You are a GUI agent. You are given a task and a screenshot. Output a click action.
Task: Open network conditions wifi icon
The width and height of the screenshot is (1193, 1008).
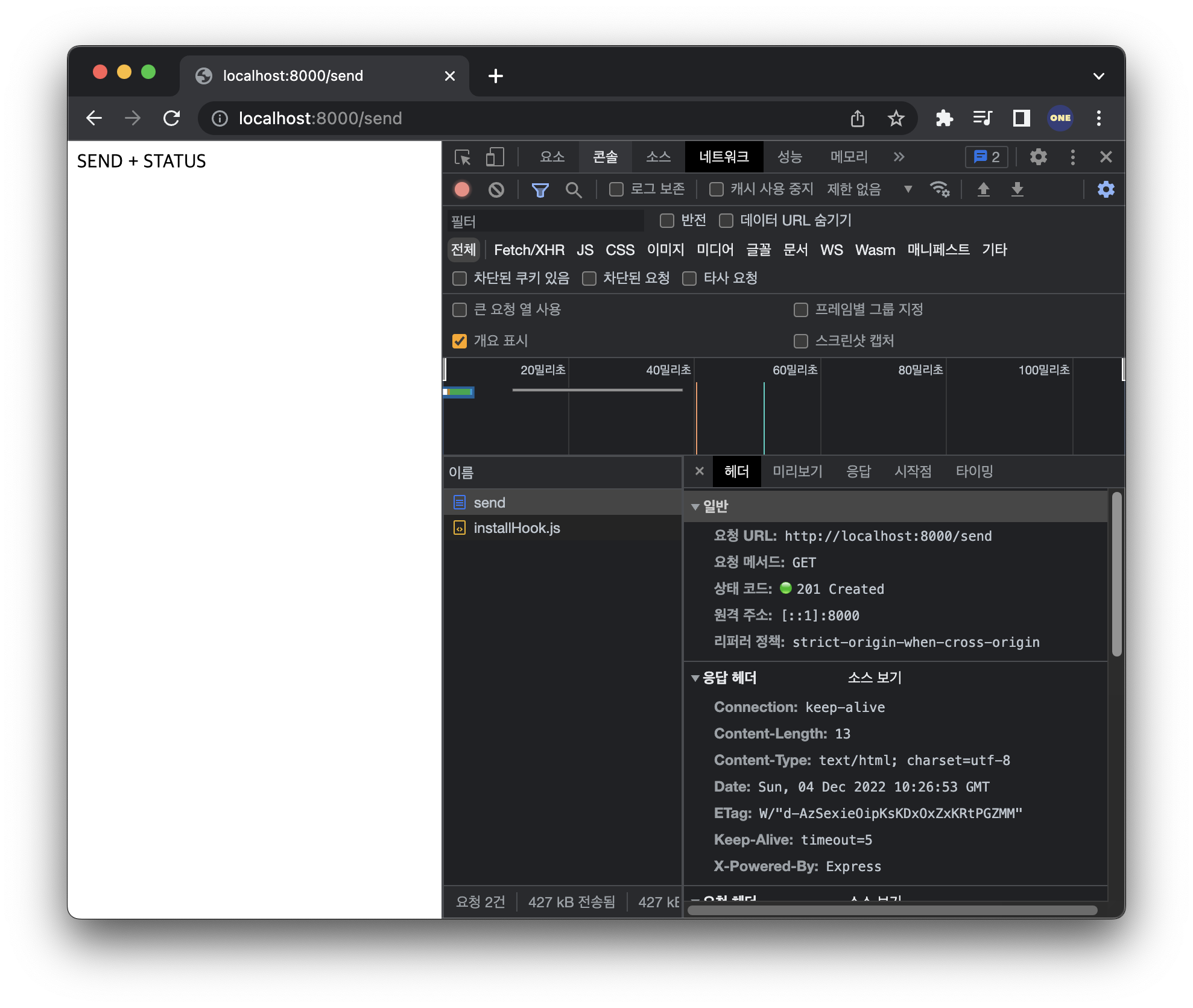tap(940, 190)
